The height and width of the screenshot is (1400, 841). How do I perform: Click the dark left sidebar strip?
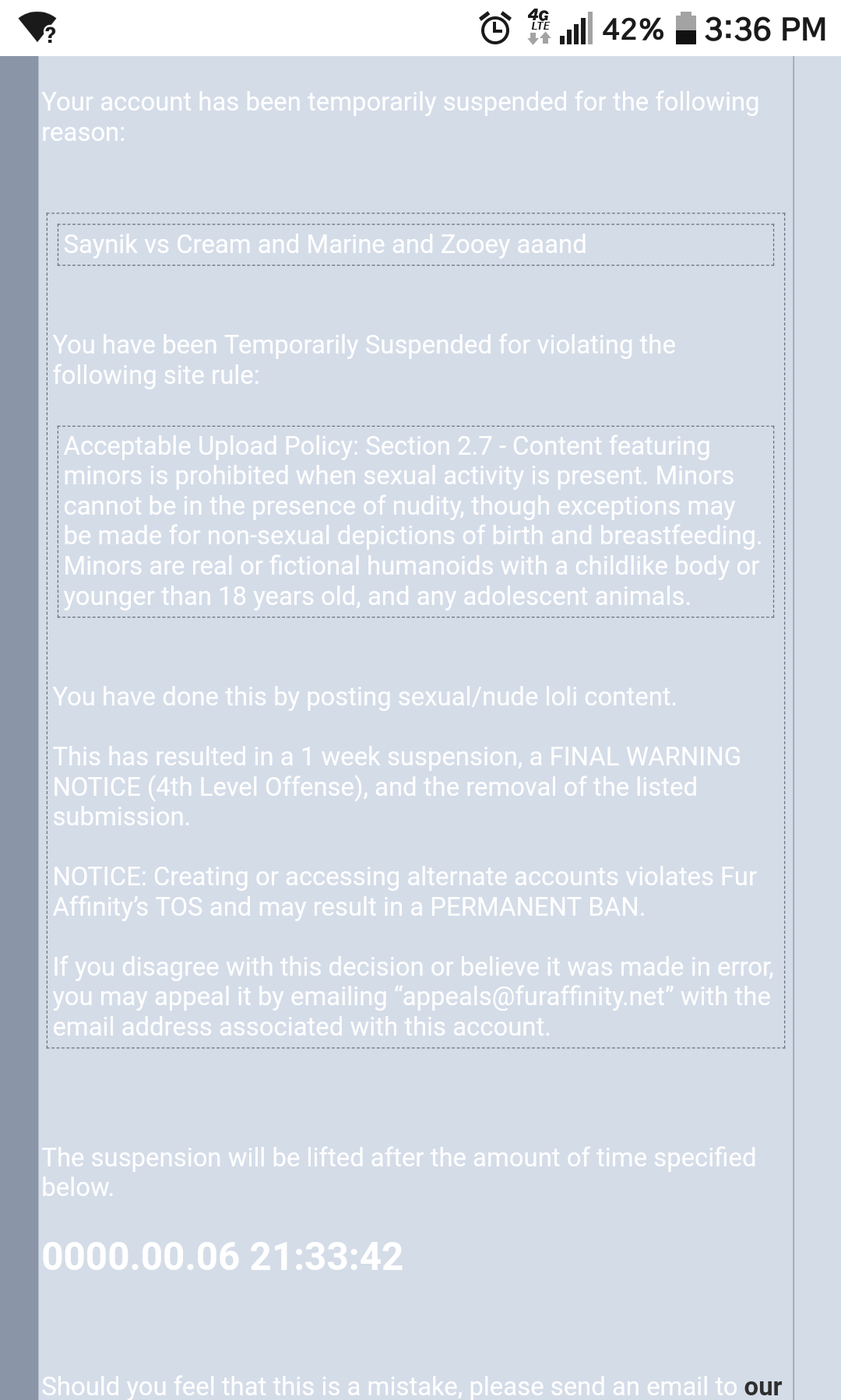(19, 701)
